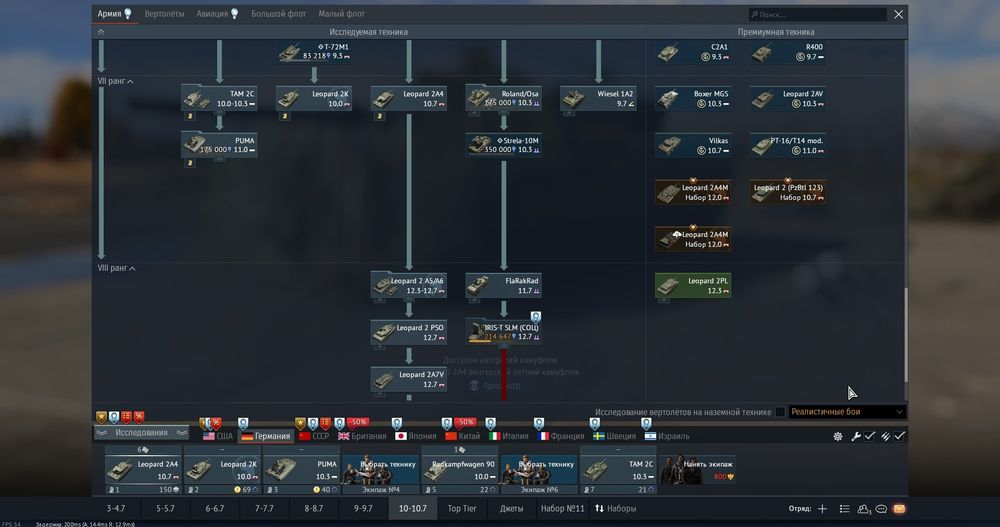Select premium Vilkas vehicle
The image size is (1000, 527).
[693, 145]
